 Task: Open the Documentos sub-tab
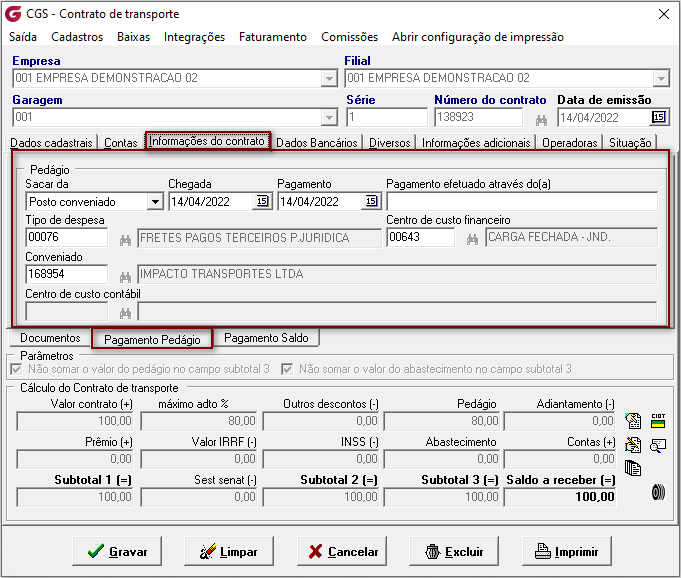(x=50, y=338)
